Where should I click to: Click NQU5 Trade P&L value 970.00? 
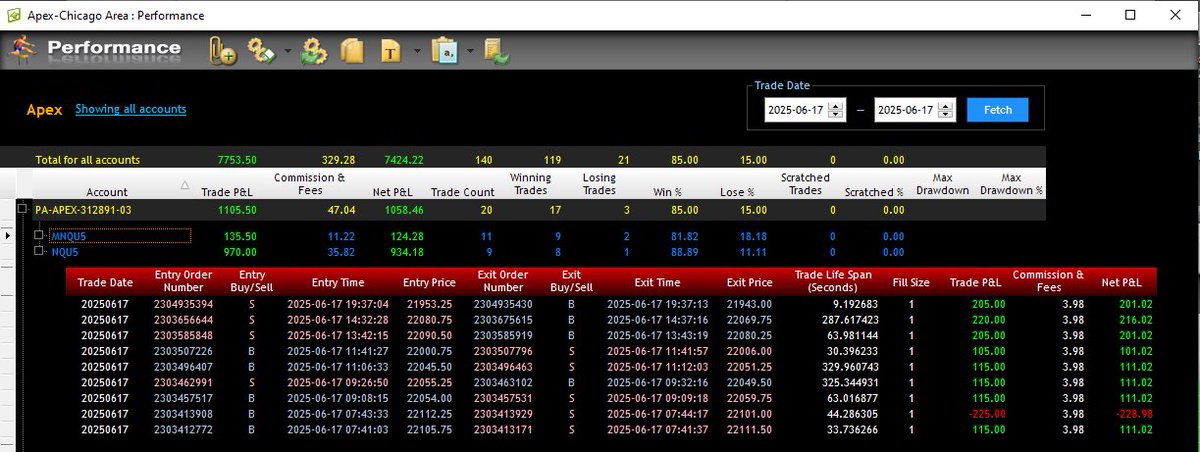tap(240, 252)
